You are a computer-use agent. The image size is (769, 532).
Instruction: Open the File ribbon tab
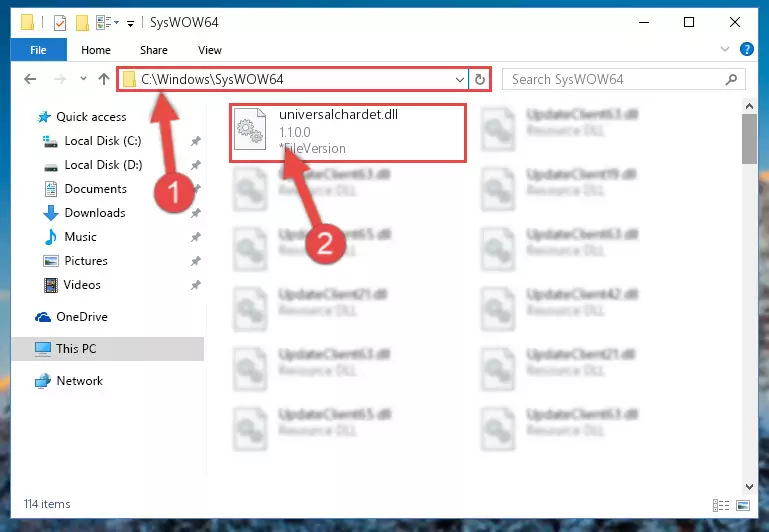point(38,50)
